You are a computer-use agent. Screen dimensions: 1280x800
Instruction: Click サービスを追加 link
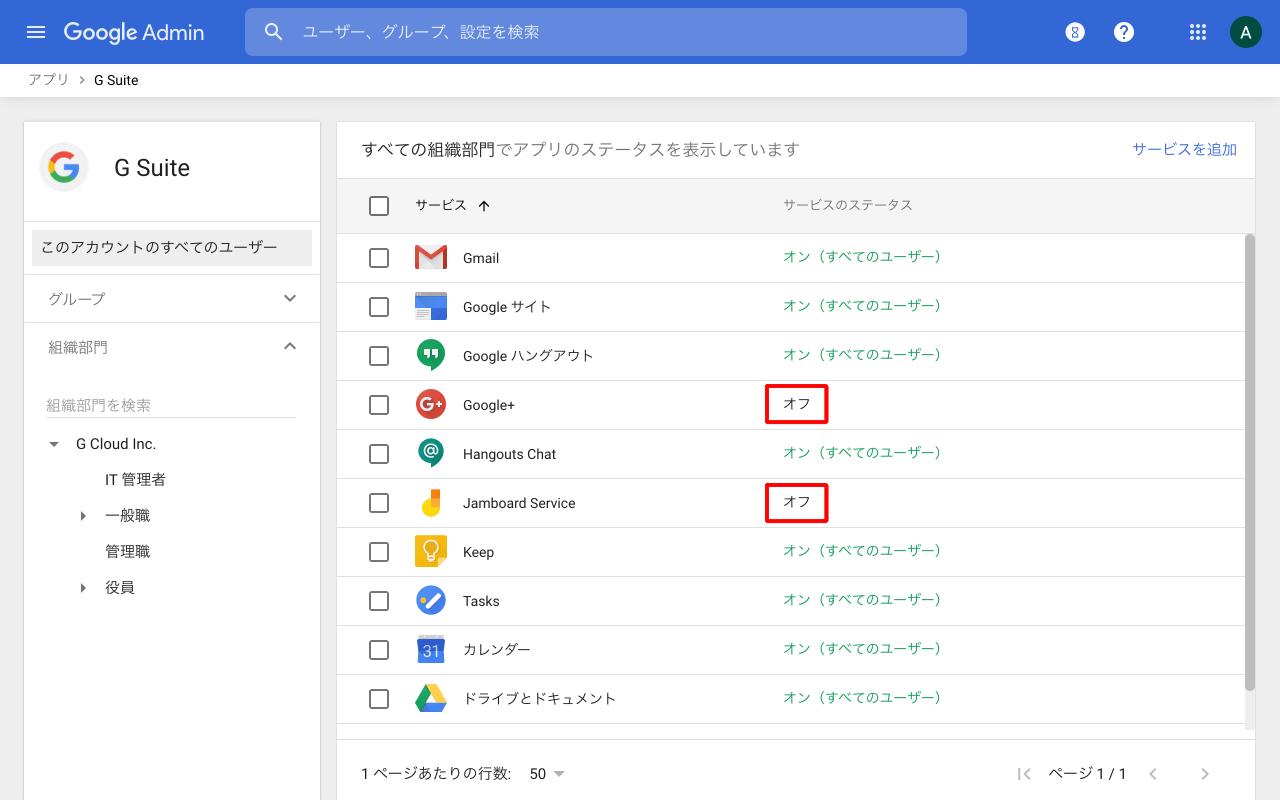1184,149
